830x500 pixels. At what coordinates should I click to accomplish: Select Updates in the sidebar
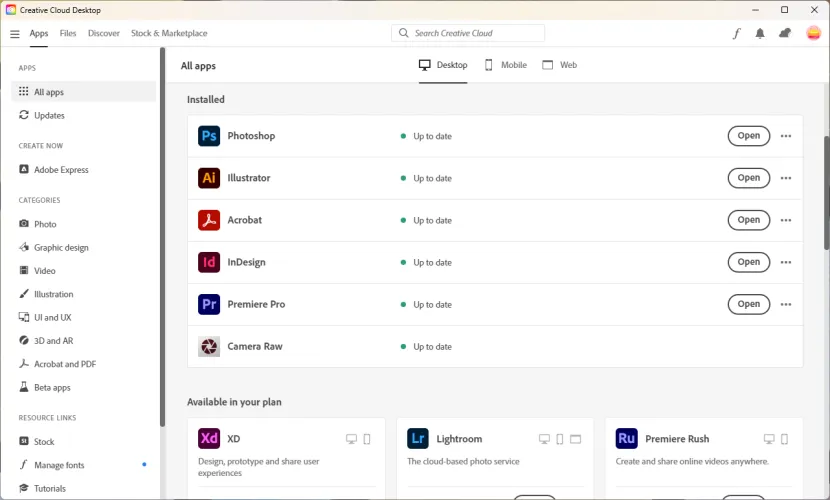49,115
